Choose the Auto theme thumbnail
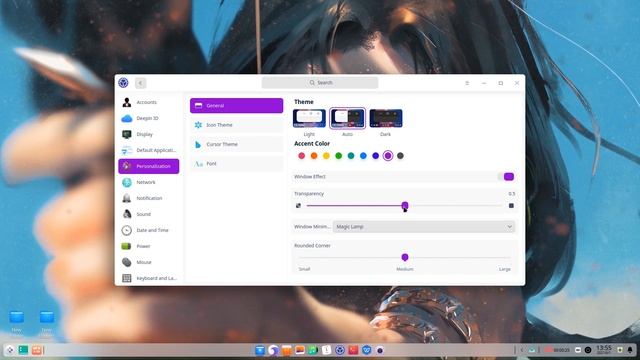 click(347, 118)
